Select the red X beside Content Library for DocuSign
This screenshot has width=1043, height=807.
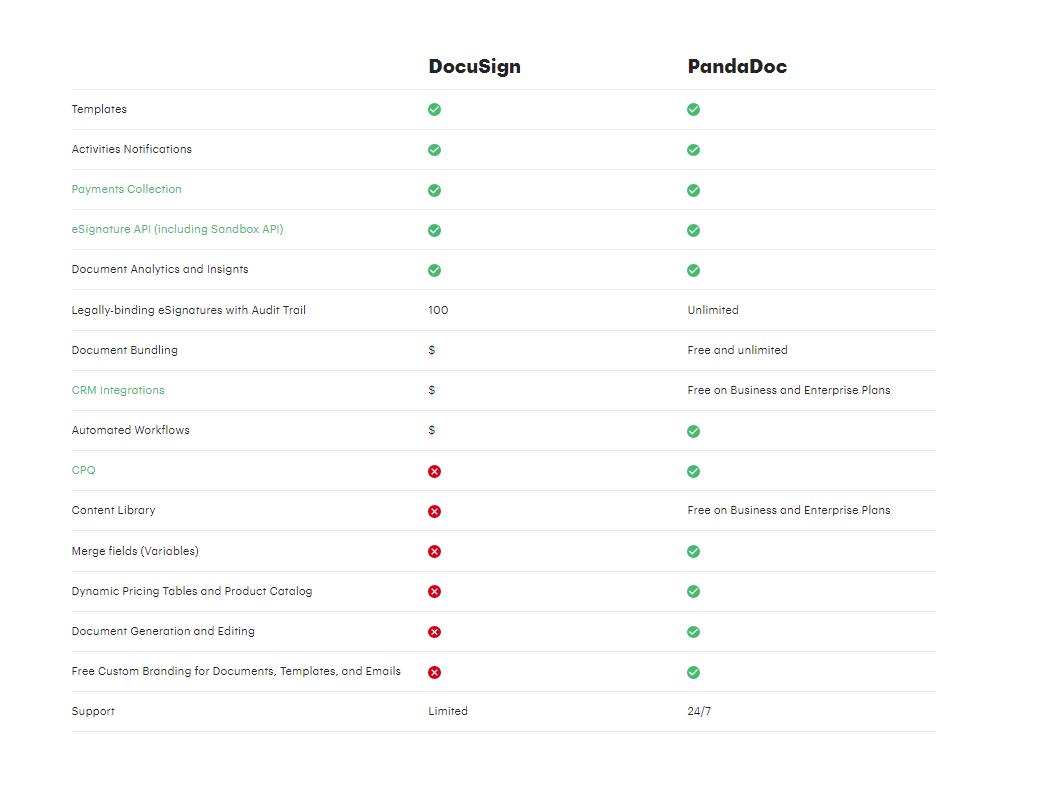434,510
